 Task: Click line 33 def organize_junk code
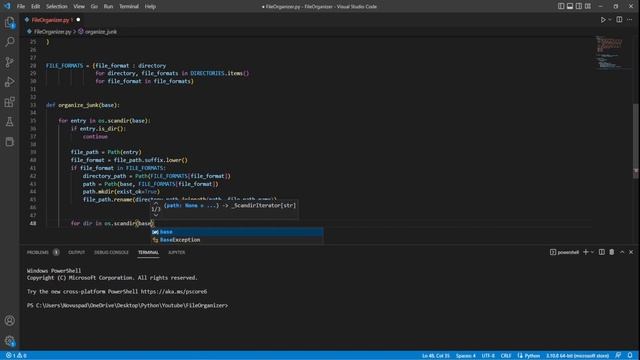(x=83, y=105)
